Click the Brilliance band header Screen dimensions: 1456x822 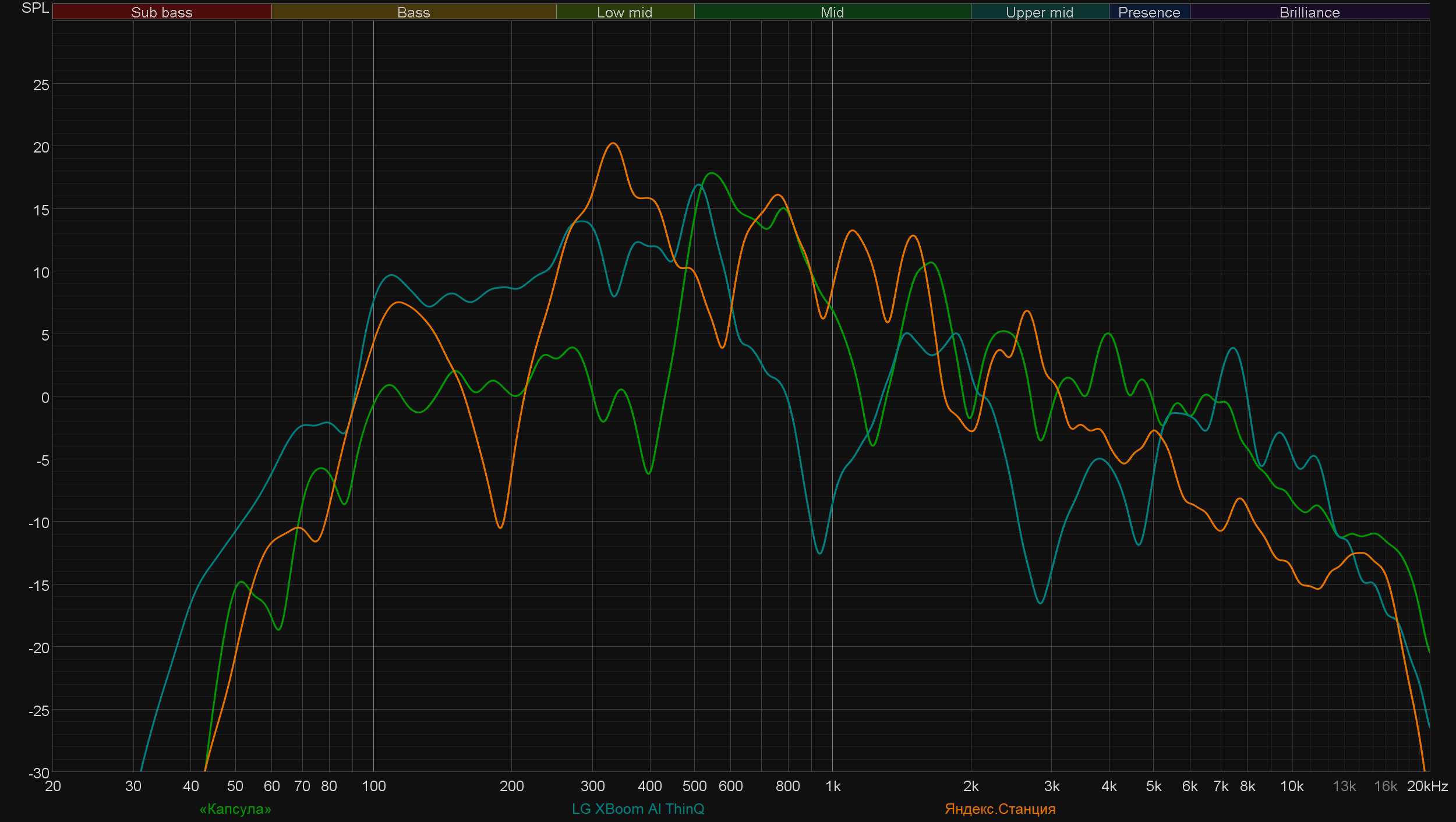[x=1309, y=12]
